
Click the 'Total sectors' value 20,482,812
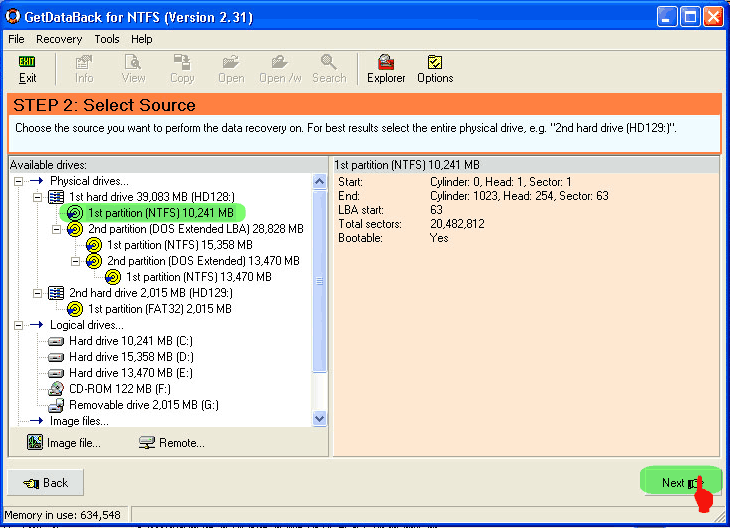pyautogui.click(x=457, y=224)
